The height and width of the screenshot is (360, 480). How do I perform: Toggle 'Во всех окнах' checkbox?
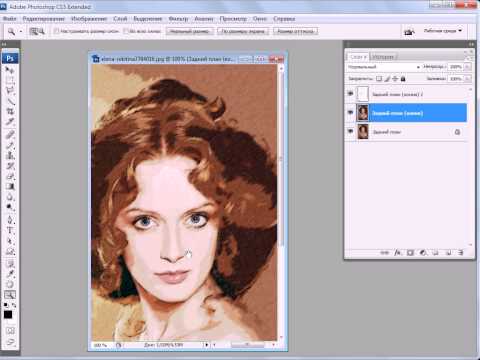(x=126, y=31)
